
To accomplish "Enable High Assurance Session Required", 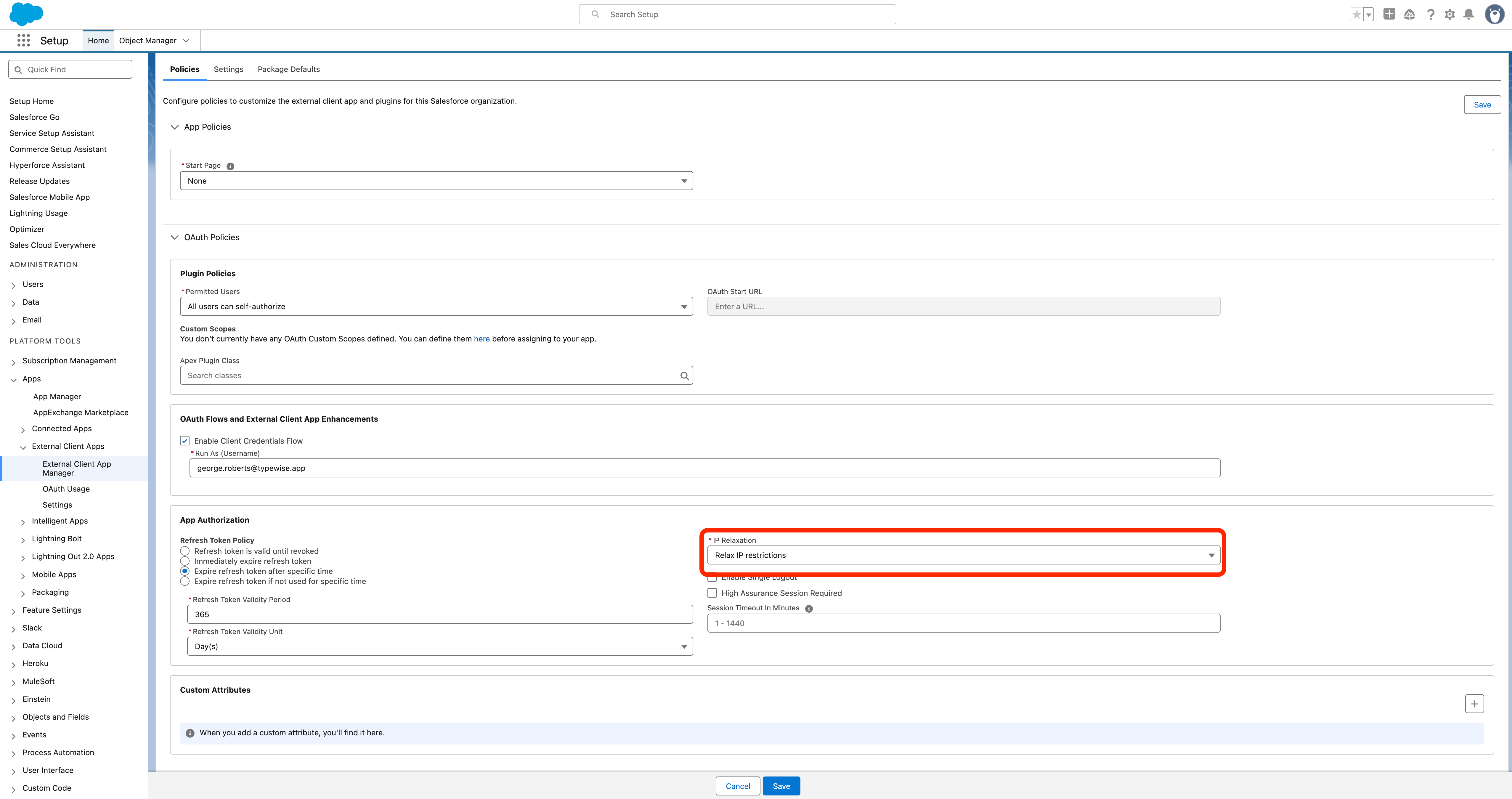I will (712, 593).
